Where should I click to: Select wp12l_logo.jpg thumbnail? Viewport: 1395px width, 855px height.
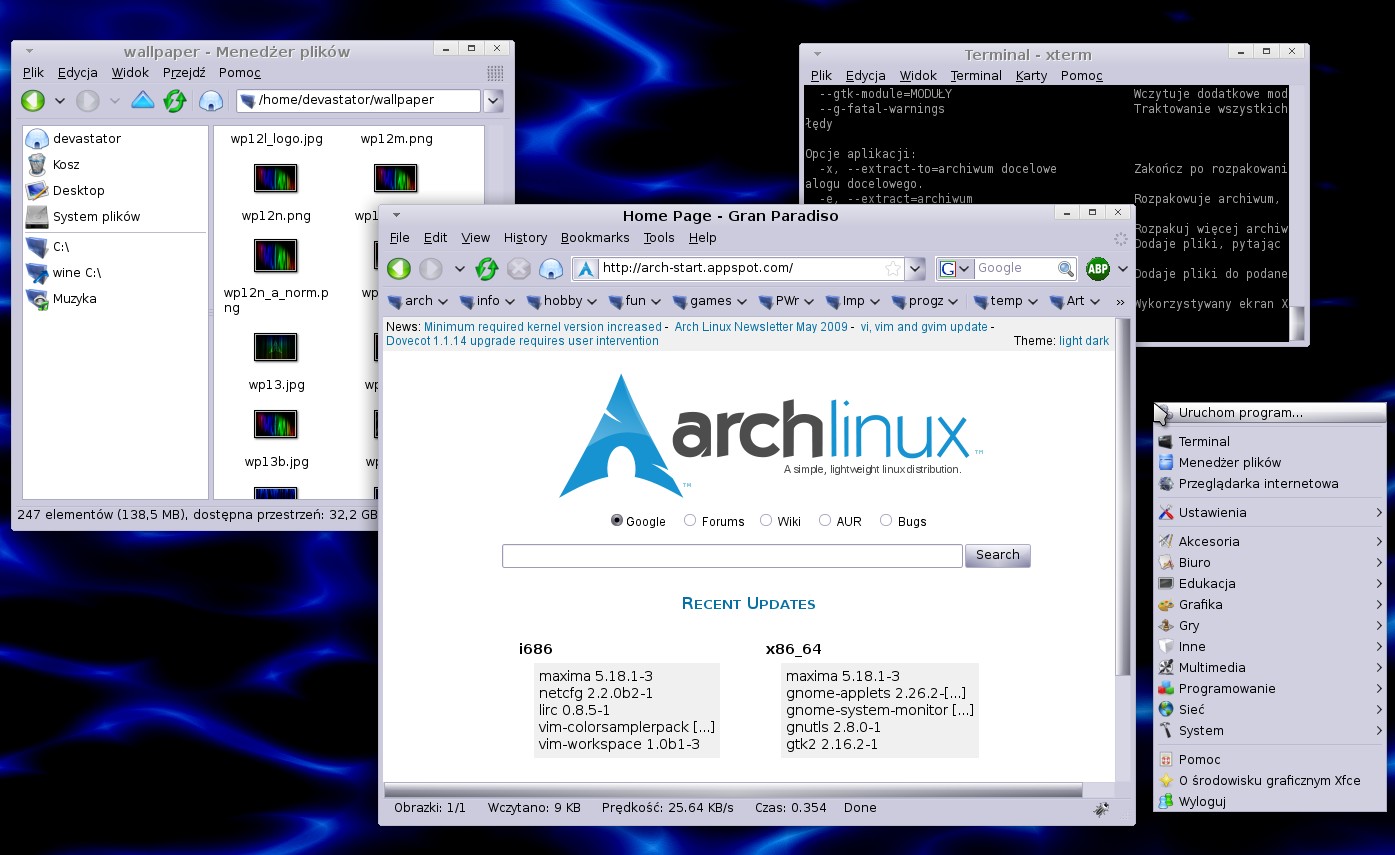(276, 139)
